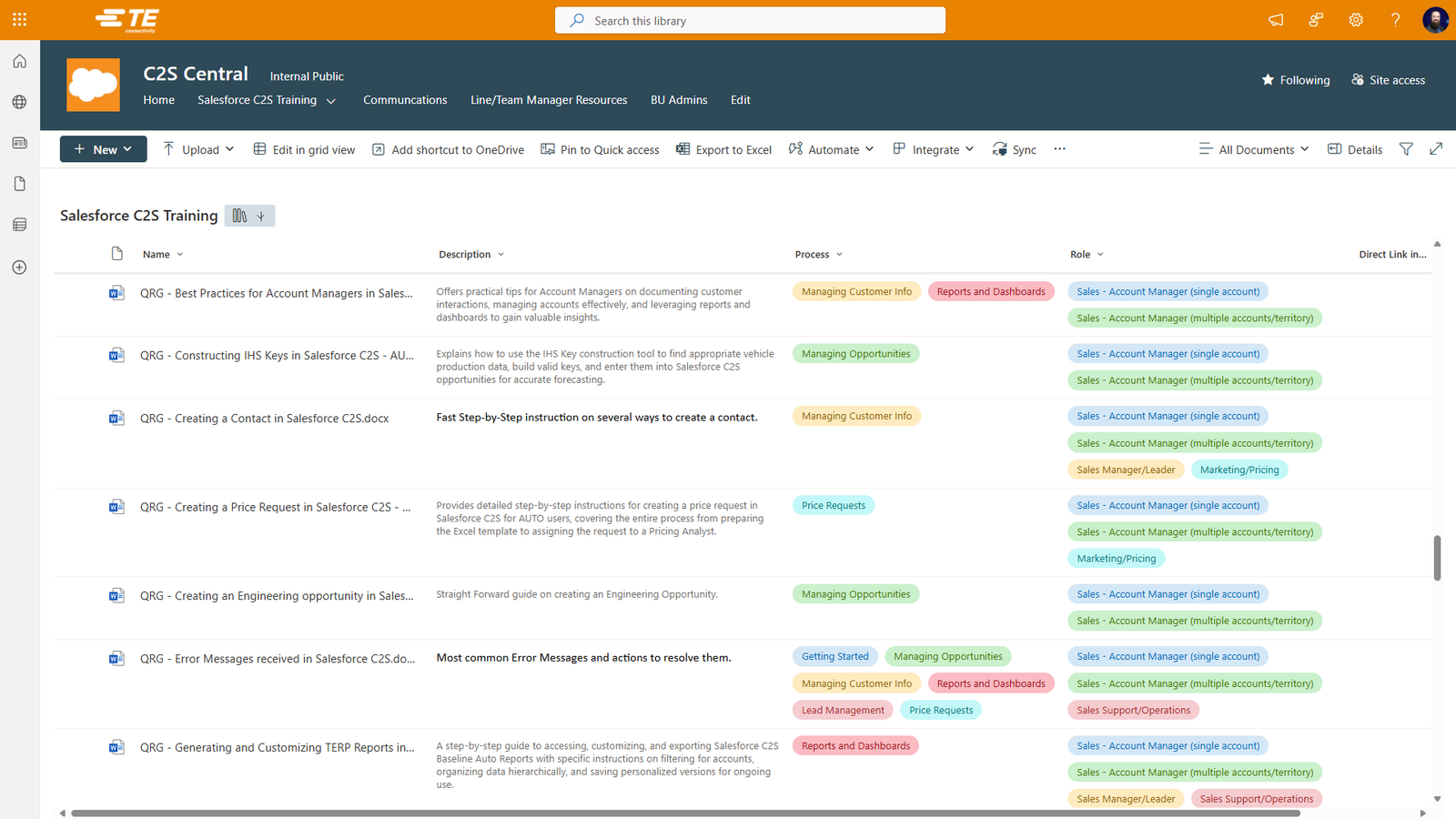The image size is (1456, 819).
Task: Click the Search this library field
Action: coord(750,21)
